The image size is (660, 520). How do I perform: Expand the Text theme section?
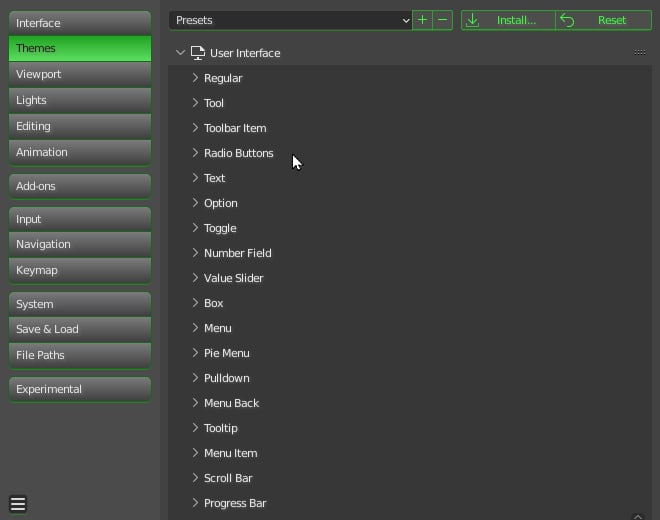tap(195, 178)
